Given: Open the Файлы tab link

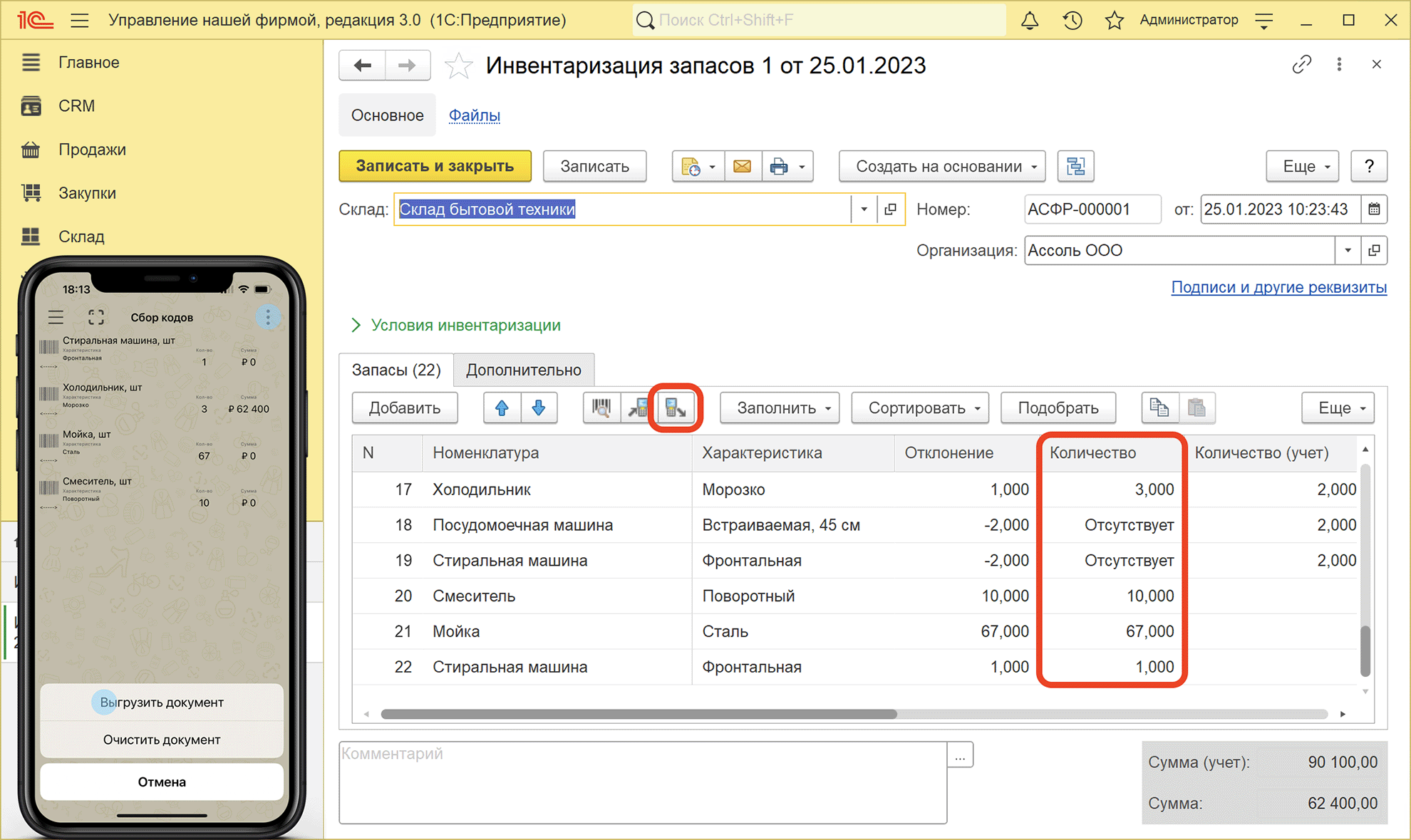Looking at the screenshot, I should pos(475,115).
